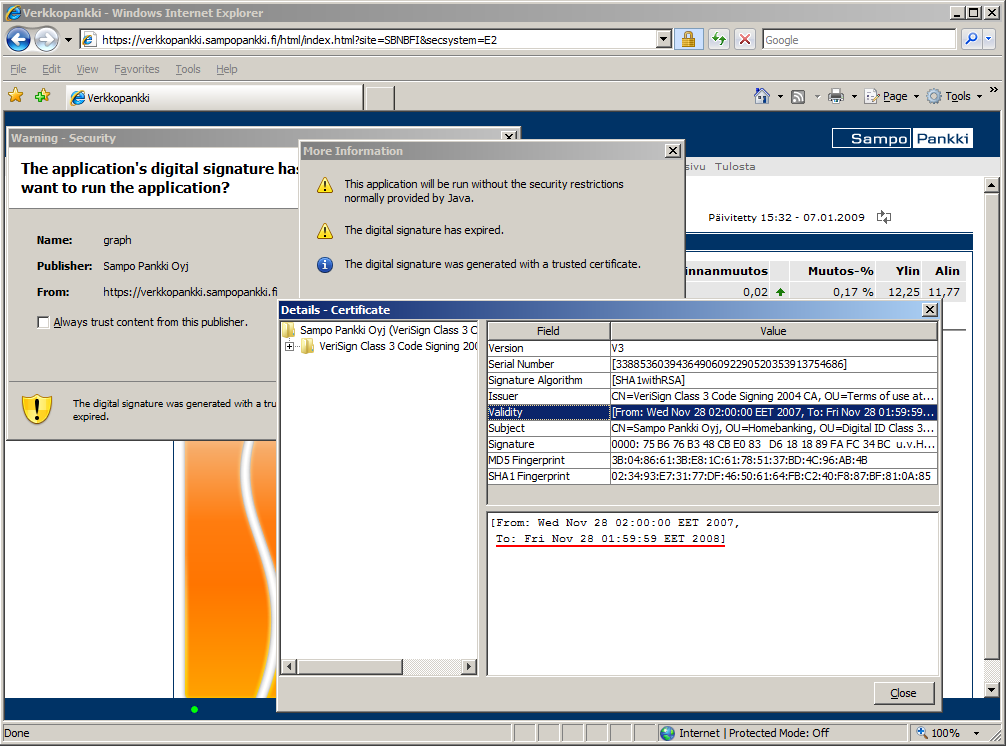
Task: Select the Signature field row
Action: point(712,444)
